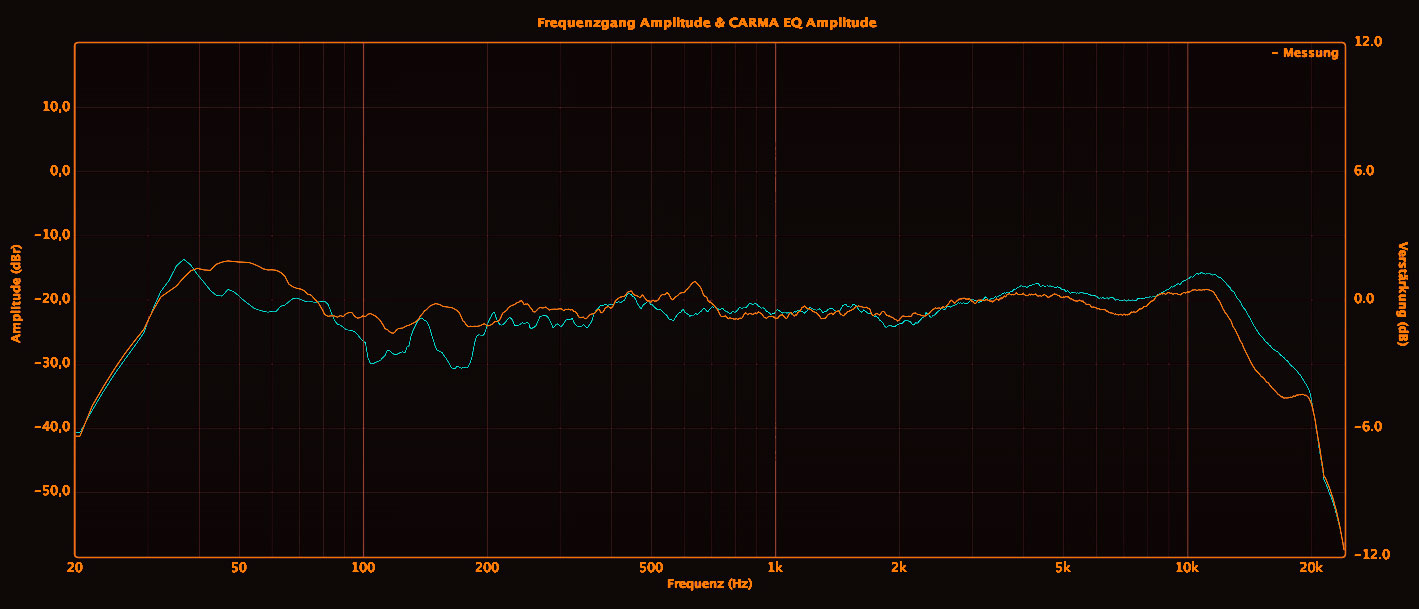1419x609 pixels.
Task: Click the Verstärkung (dB) right axis label
Action: [1403, 294]
